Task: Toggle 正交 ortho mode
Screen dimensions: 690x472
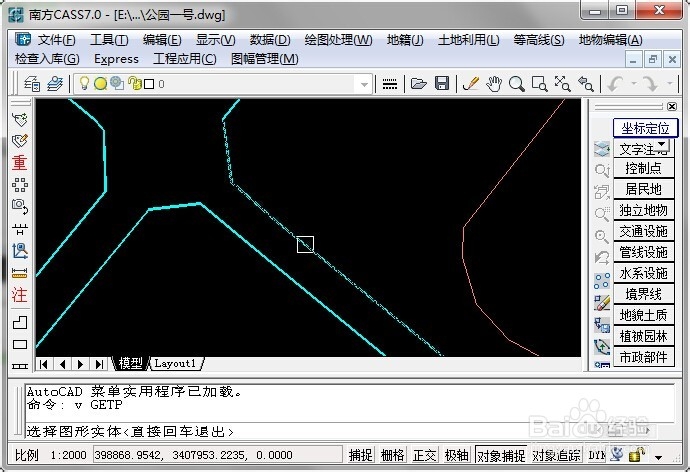Action: (424, 455)
